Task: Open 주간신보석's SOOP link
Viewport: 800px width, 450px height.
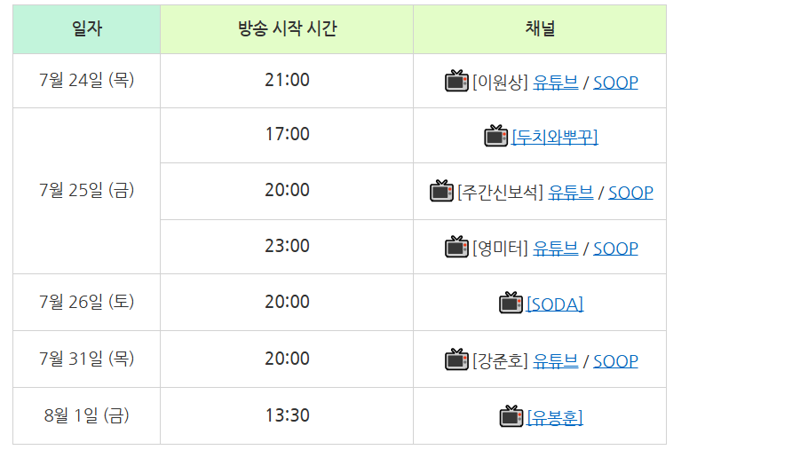Action: pos(631,192)
